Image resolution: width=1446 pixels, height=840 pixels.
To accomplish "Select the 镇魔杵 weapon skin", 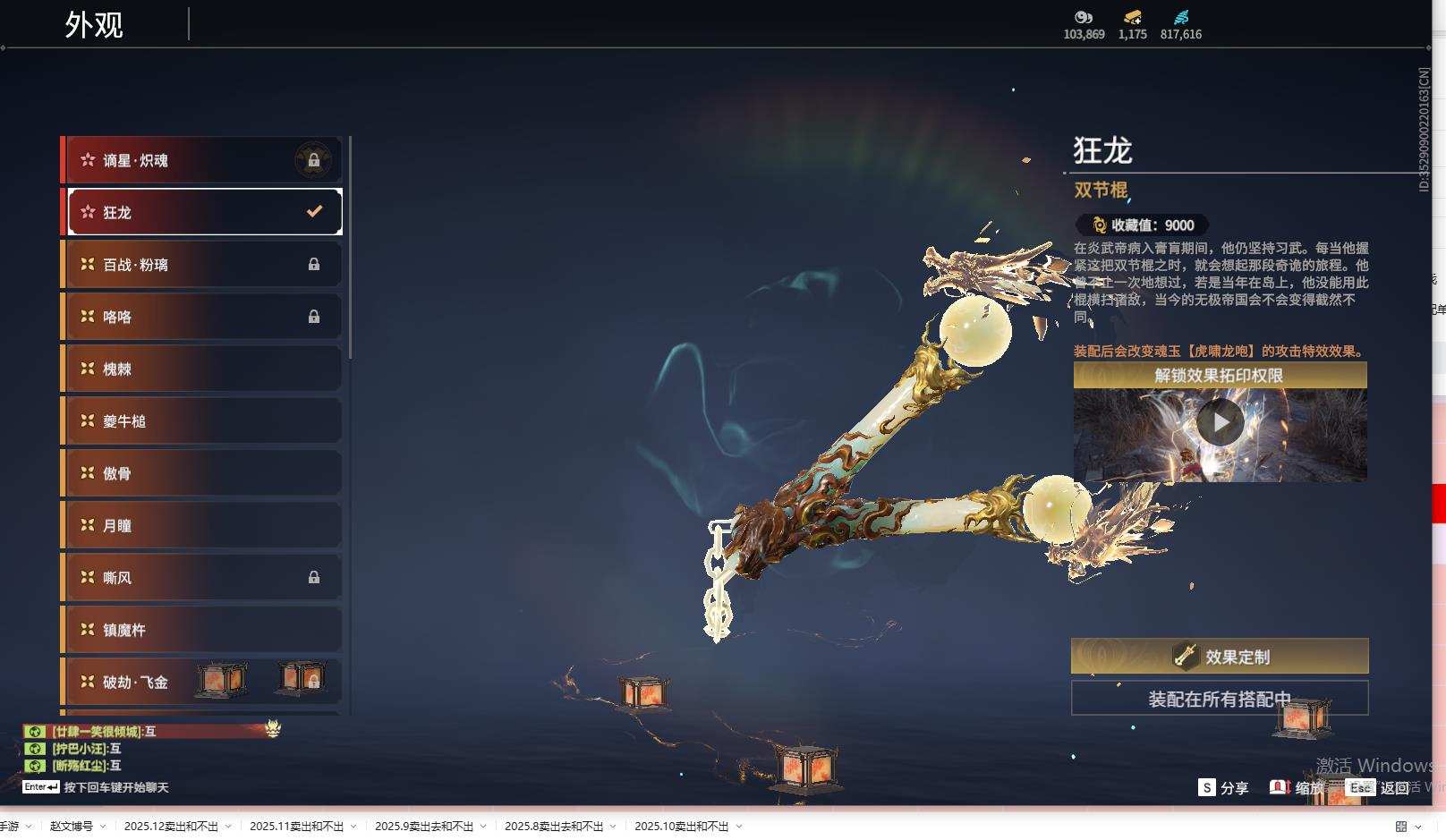I will [201, 630].
